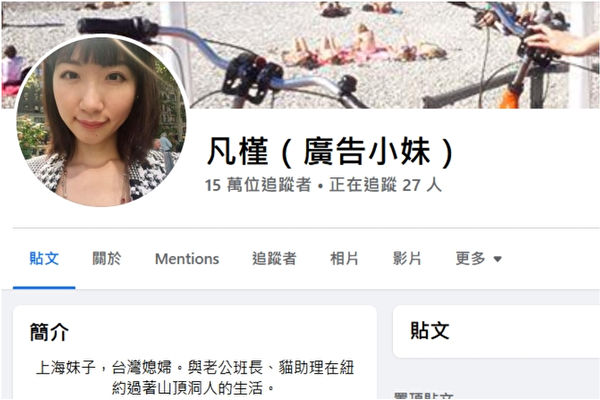Image resolution: width=600 pixels, height=400 pixels.
Task: Open the circular profile picture
Action: pos(101,121)
